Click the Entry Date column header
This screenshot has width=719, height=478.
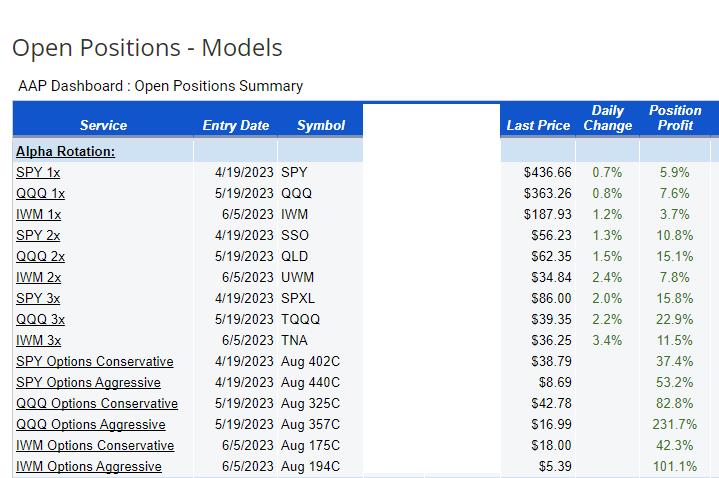click(236, 125)
